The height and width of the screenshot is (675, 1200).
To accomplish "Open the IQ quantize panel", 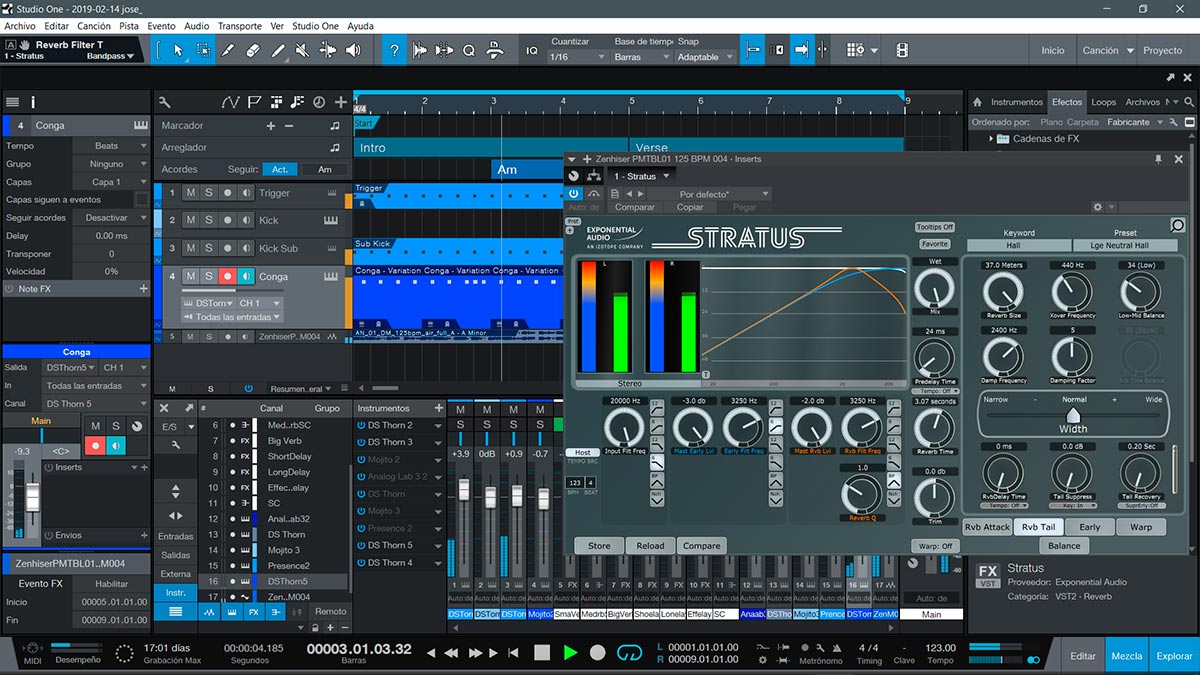I will pos(532,50).
